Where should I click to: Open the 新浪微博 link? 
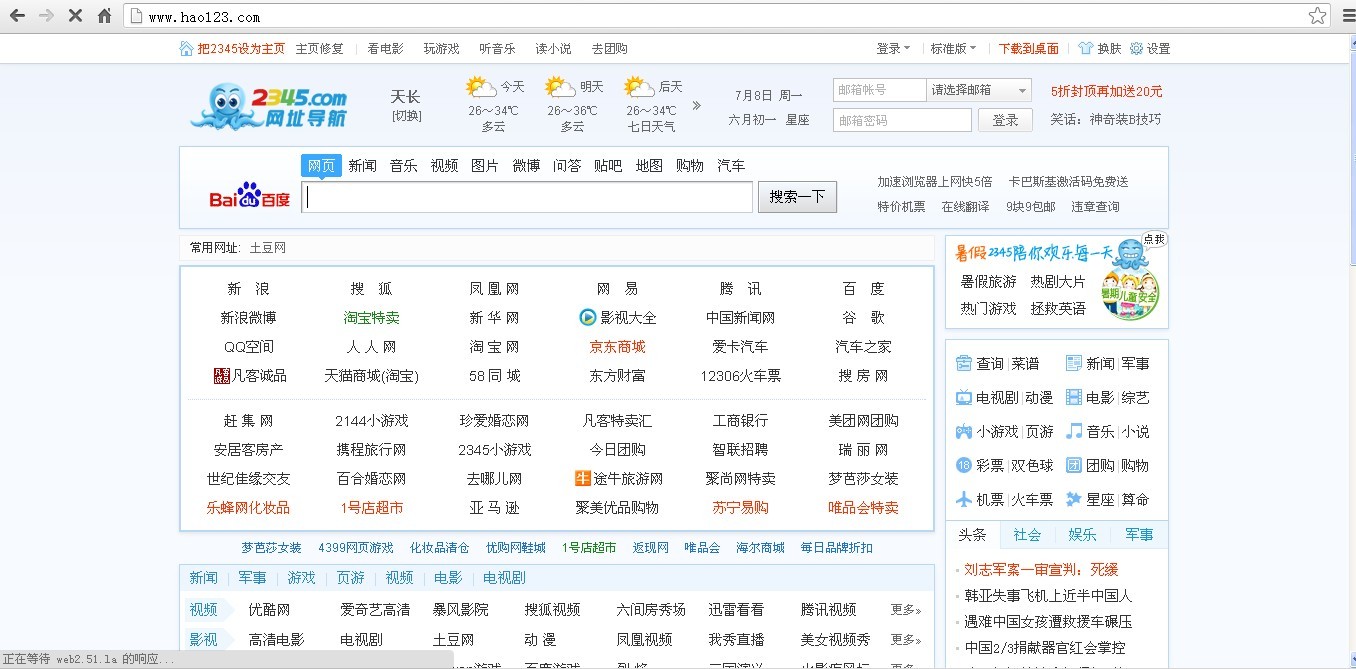point(248,318)
